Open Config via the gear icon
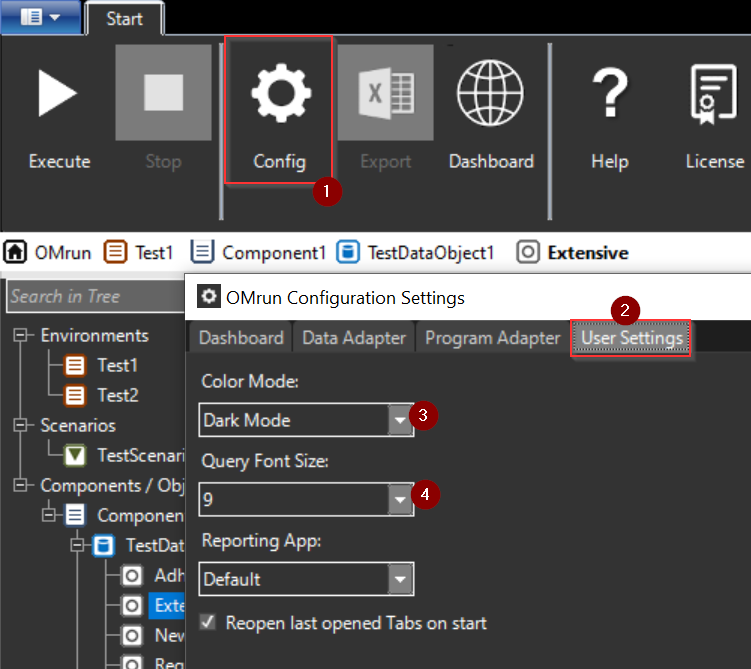 point(281,92)
